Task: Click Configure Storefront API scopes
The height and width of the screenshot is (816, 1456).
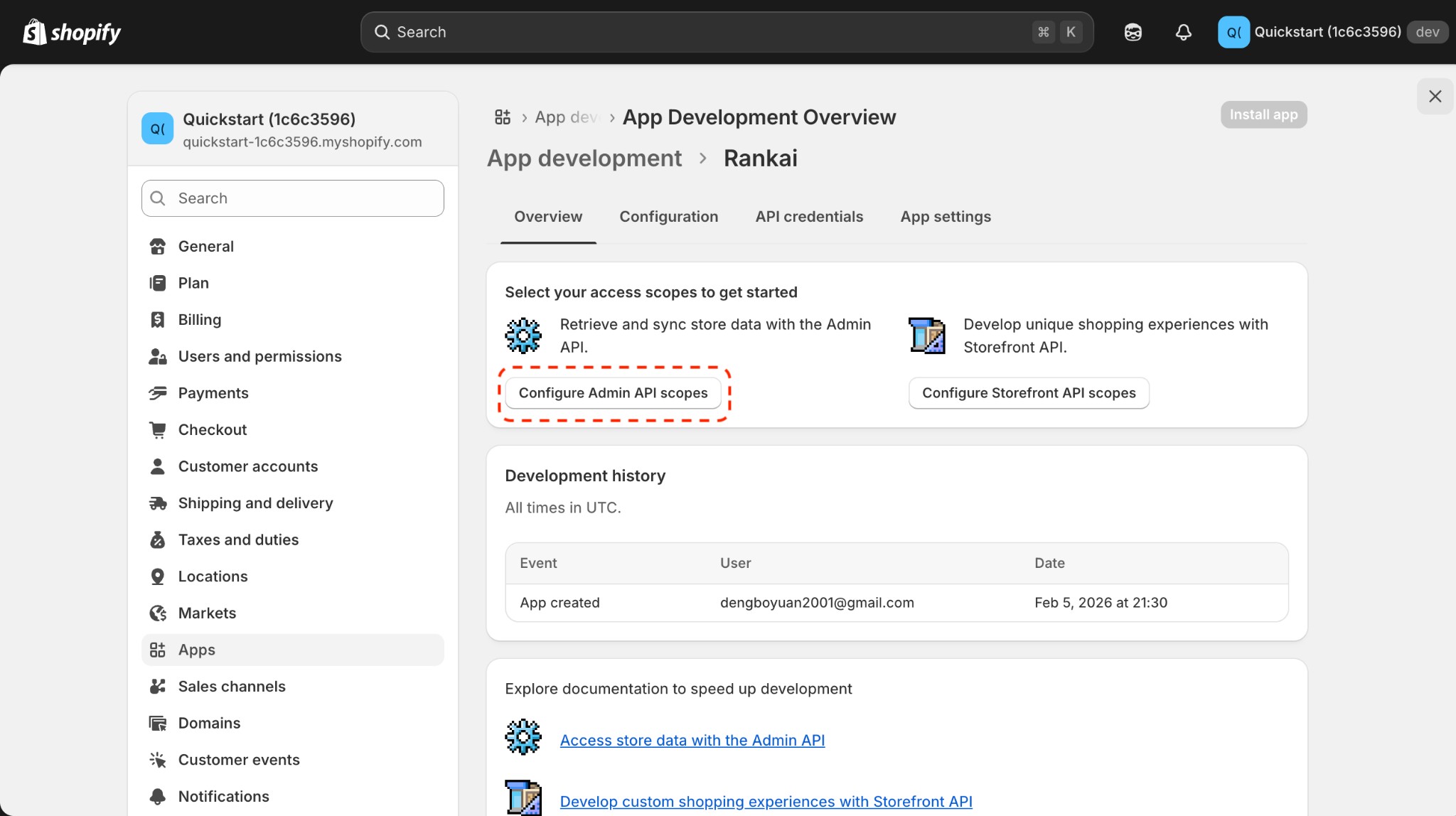Action: [x=1028, y=392]
